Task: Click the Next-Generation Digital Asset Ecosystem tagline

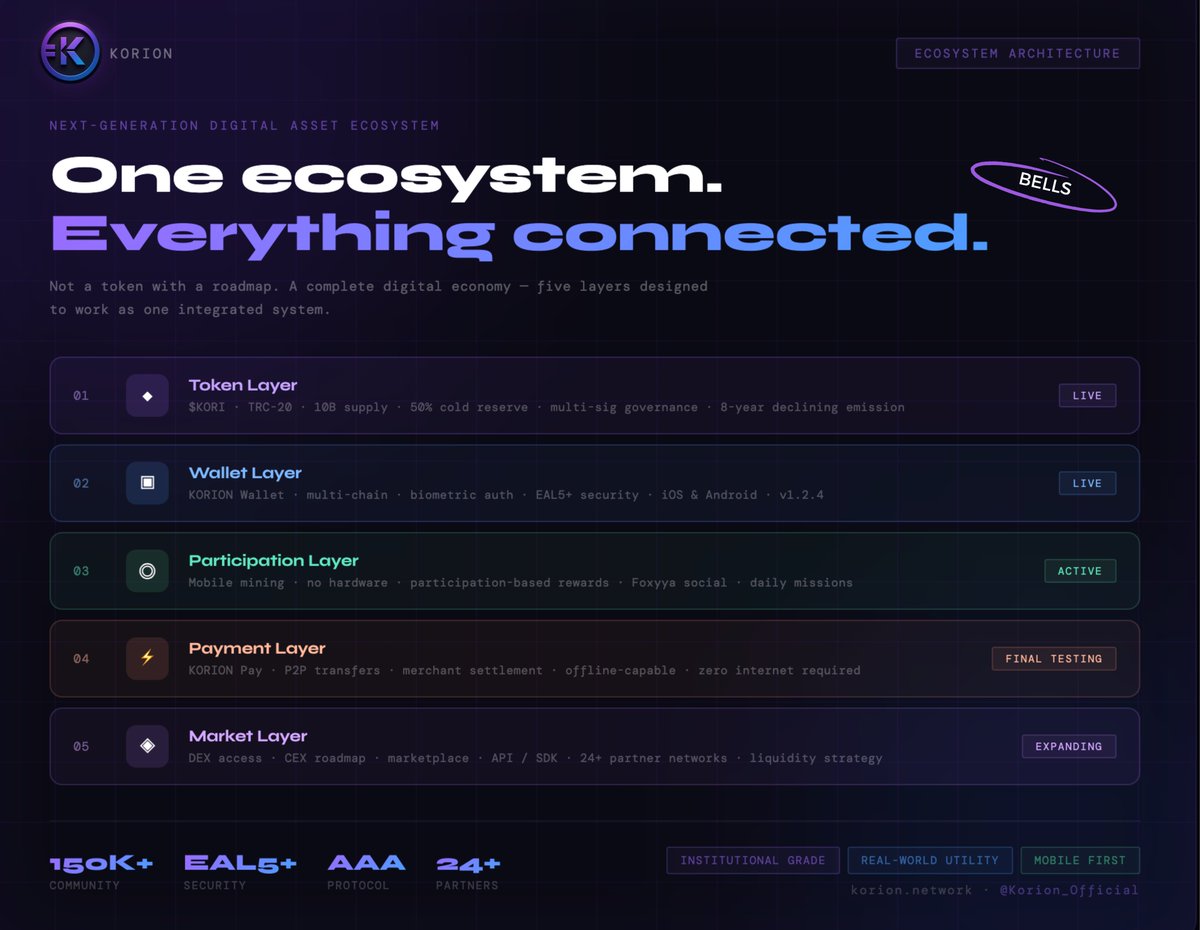Action: tap(244, 126)
